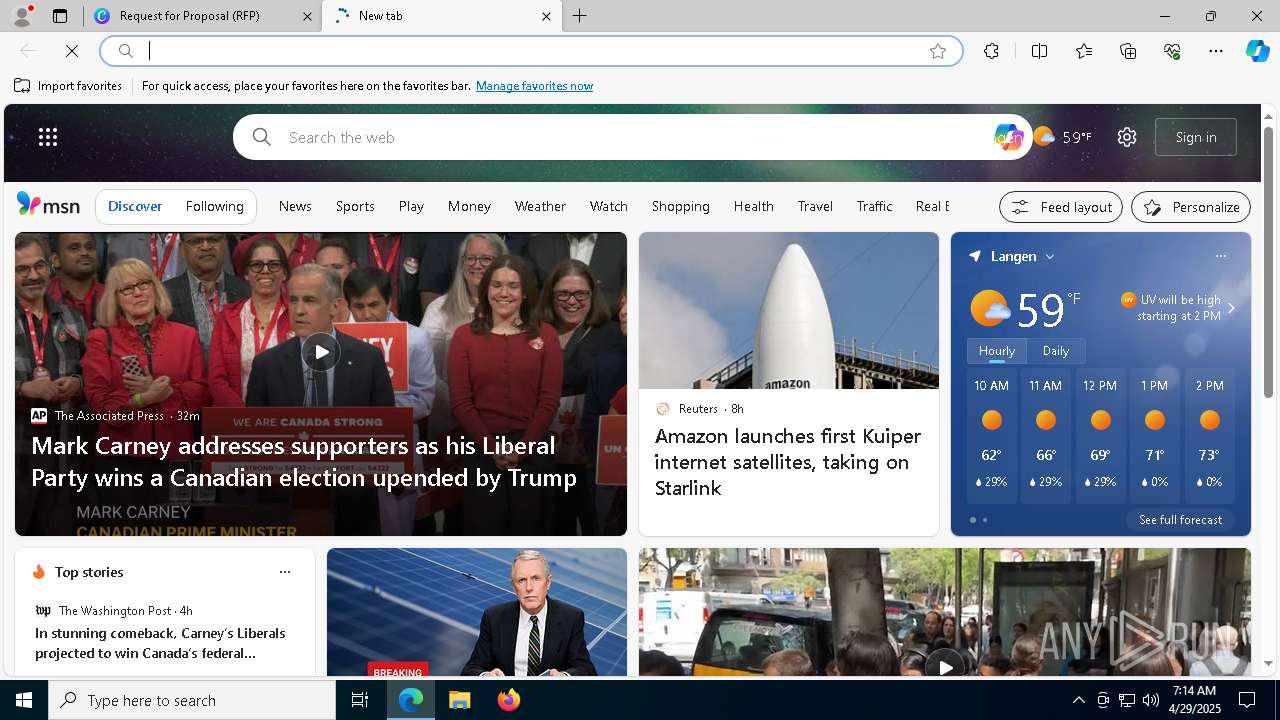Expand the Langen location dropdown
1280x720 pixels.
click(1050, 257)
